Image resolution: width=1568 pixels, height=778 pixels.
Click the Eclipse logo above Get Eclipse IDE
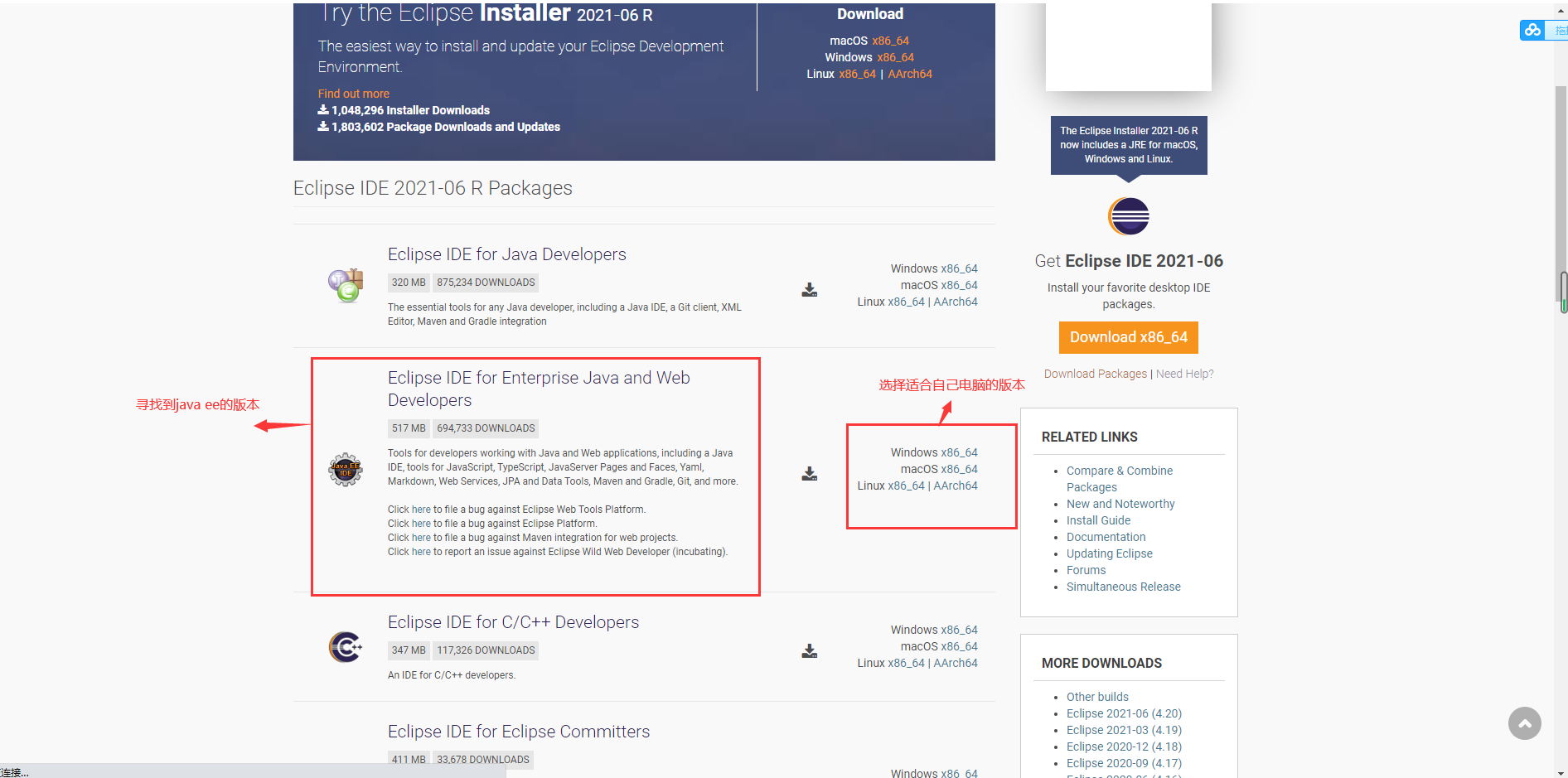(1129, 217)
